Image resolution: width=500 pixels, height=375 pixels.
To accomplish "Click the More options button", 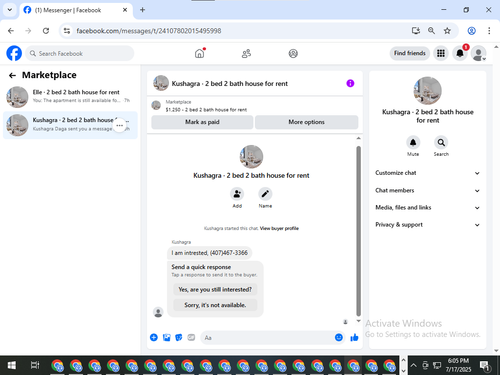I will 306,122.
